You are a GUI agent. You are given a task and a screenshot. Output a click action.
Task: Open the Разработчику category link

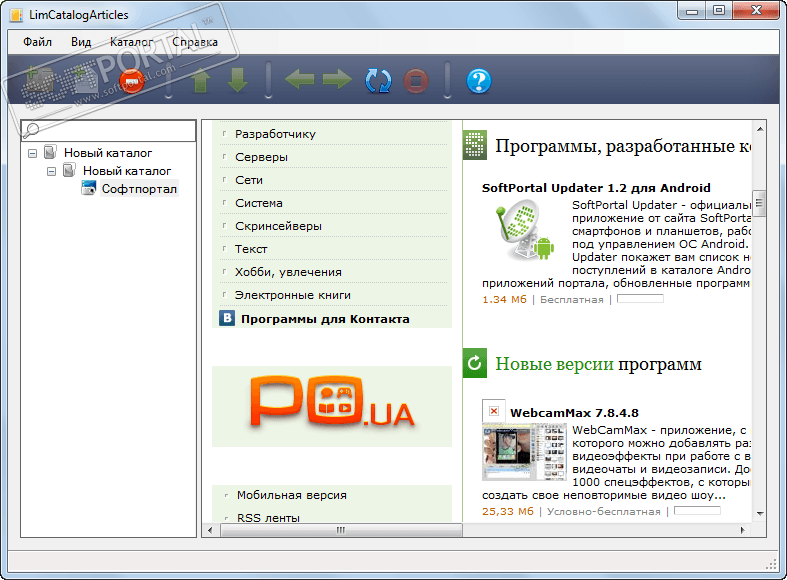tap(276, 134)
